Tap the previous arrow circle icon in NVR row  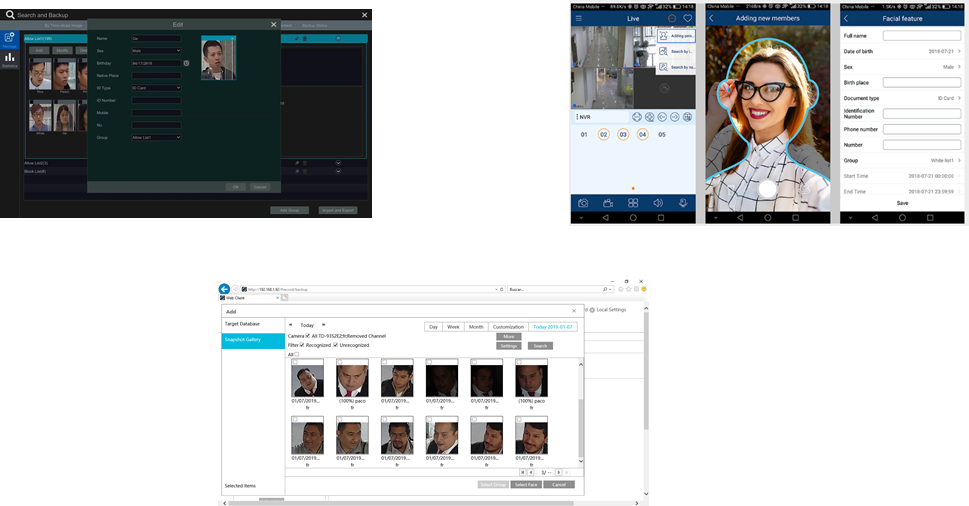pos(662,117)
